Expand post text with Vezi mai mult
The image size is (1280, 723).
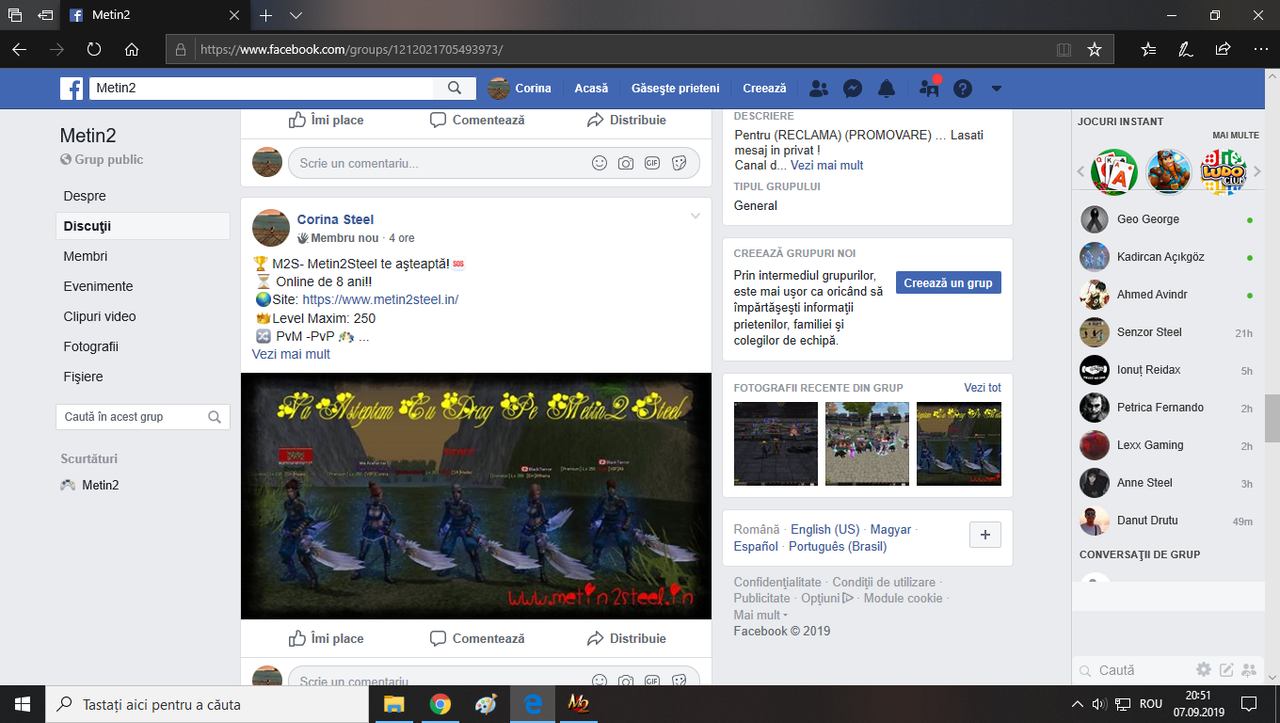coord(291,354)
